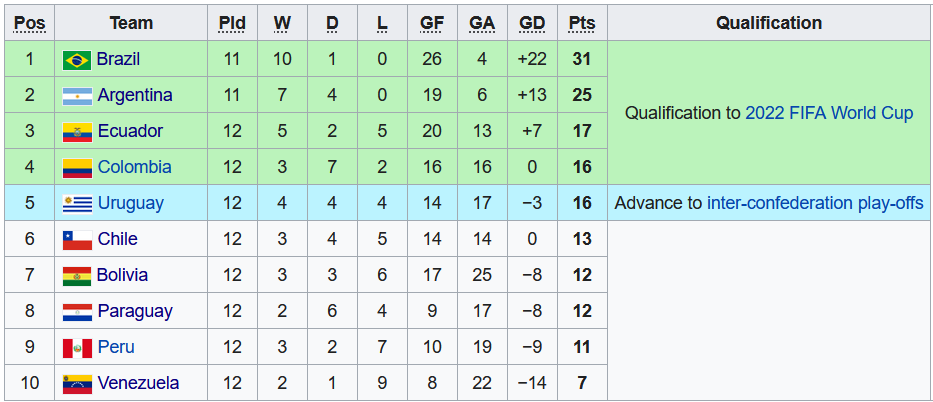Click the Paraguay flag icon
Image resolution: width=933 pixels, height=402 pixels.
click(77, 312)
